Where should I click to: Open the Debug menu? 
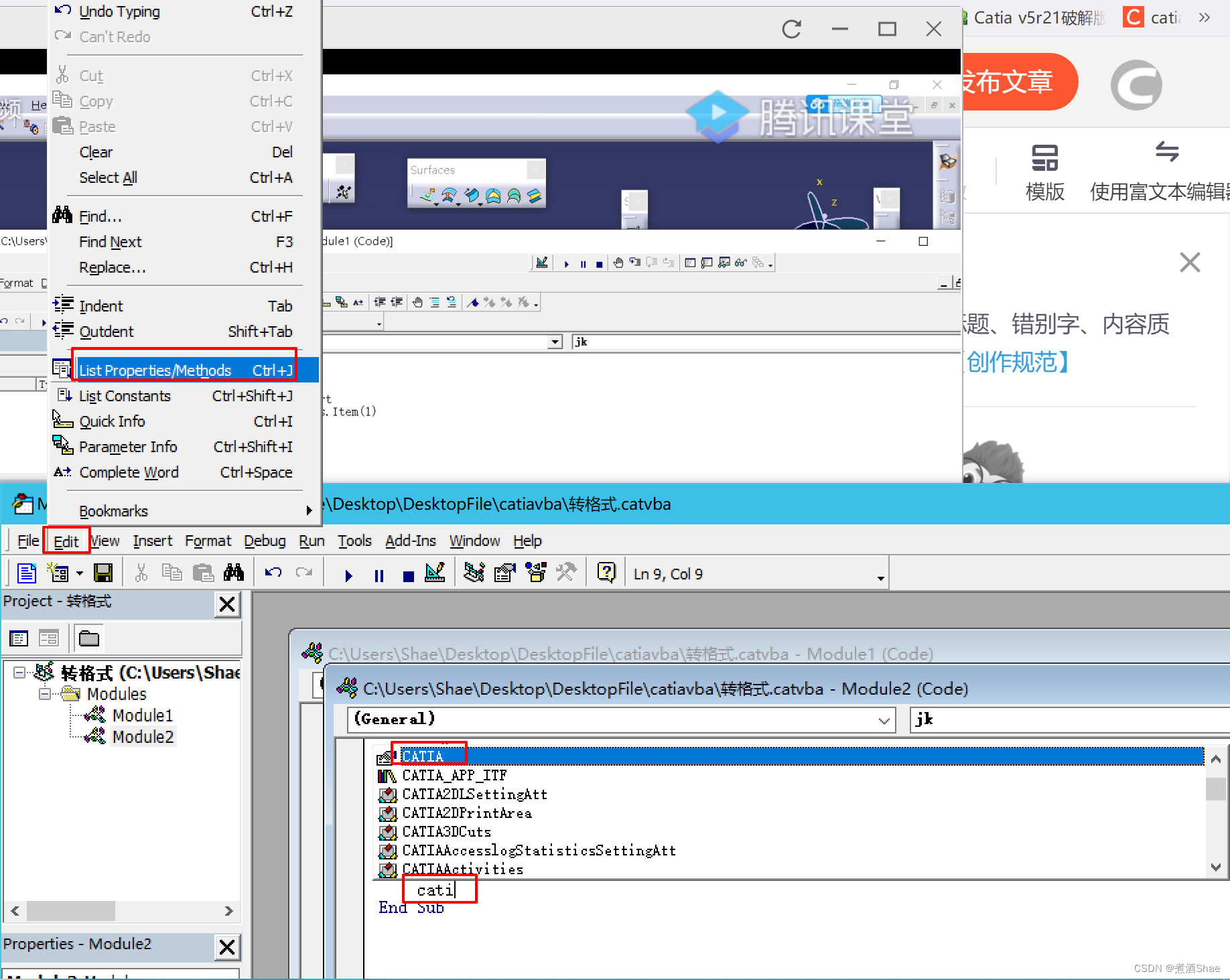264,541
